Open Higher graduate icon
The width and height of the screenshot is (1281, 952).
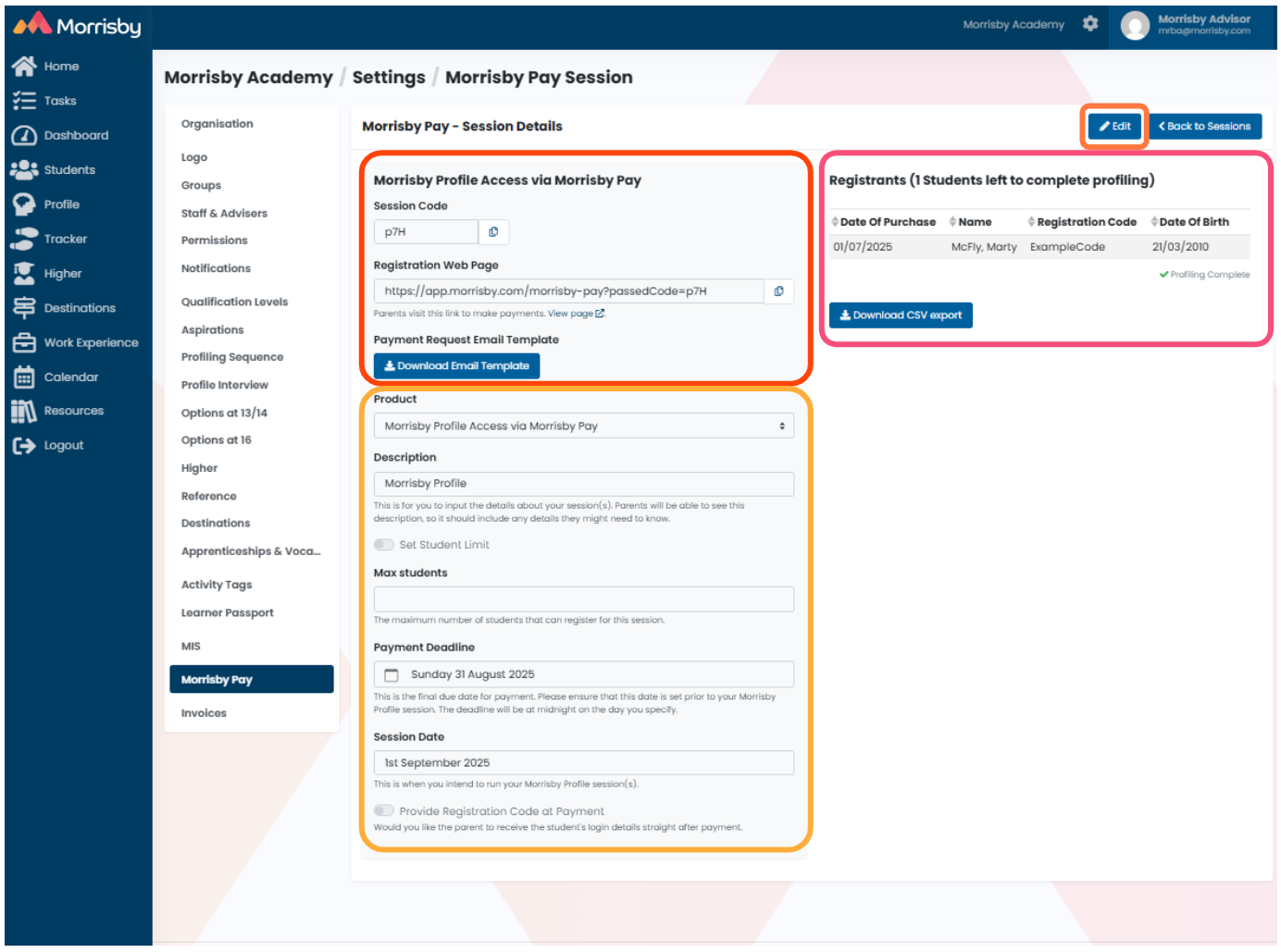click(24, 273)
